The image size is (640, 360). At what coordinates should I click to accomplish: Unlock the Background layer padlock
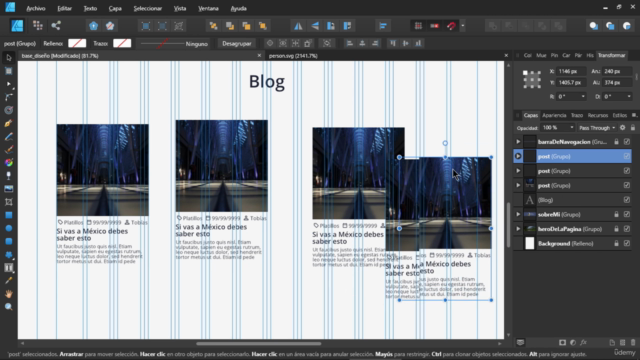pos(616,243)
